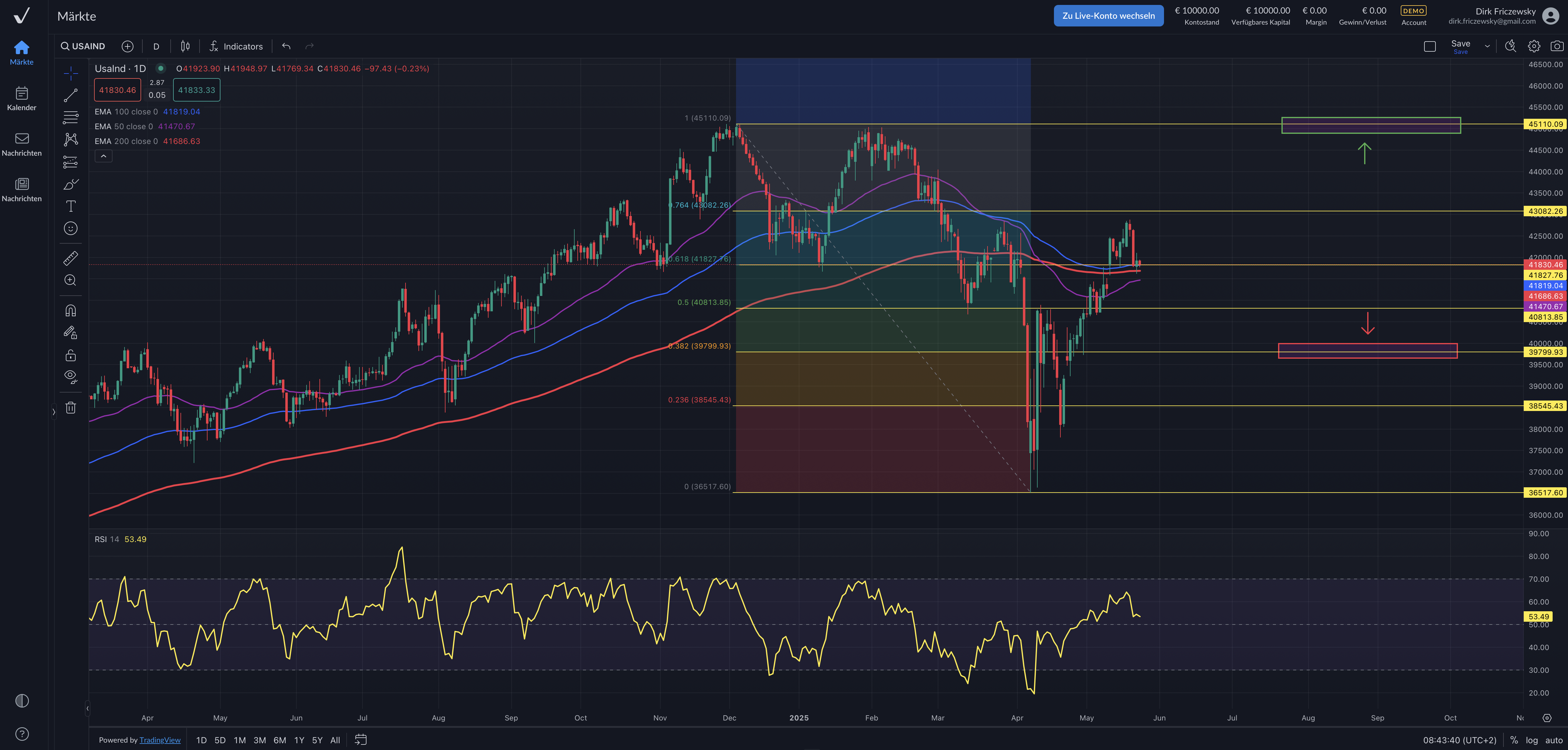1568x750 pixels.
Task: Open the D interval dropdown
Action: [x=156, y=46]
